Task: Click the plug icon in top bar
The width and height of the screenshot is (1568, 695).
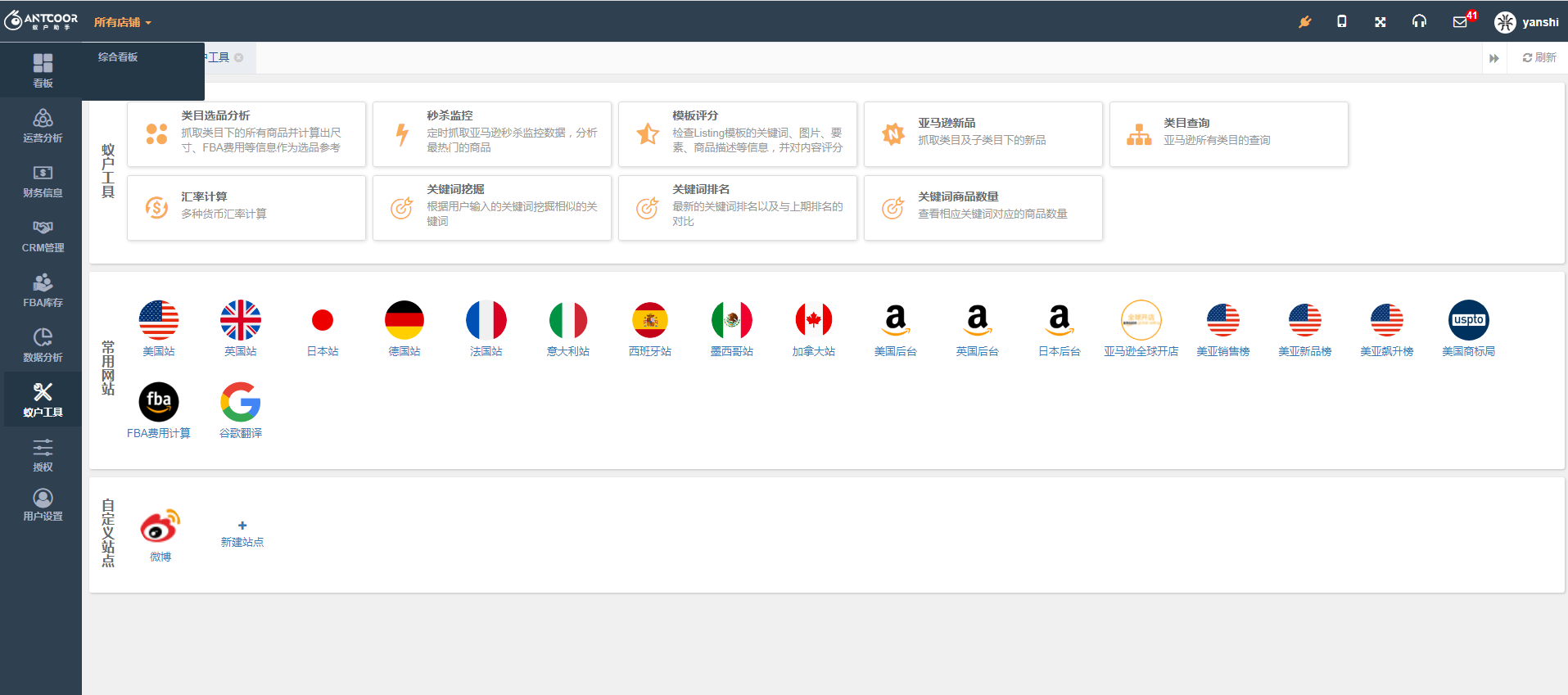Action: point(1304,22)
